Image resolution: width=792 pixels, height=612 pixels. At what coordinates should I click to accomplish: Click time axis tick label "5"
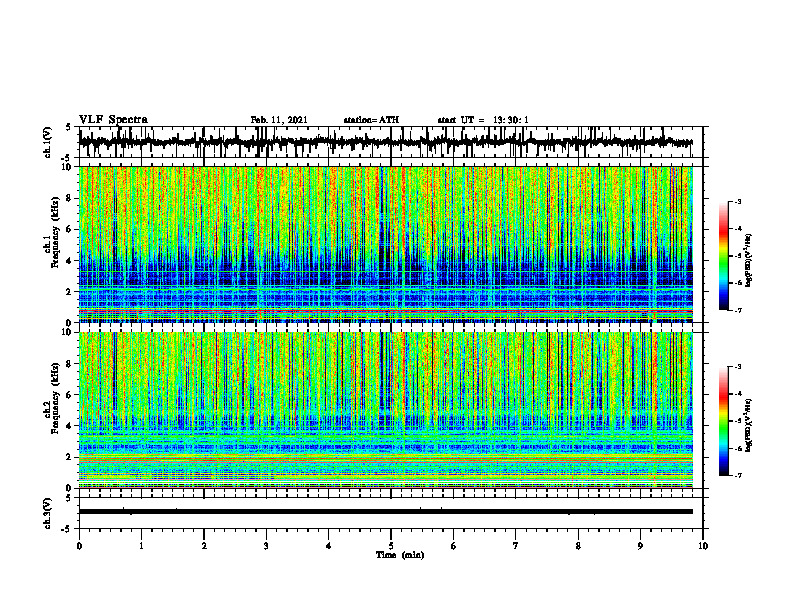(x=391, y=546)
